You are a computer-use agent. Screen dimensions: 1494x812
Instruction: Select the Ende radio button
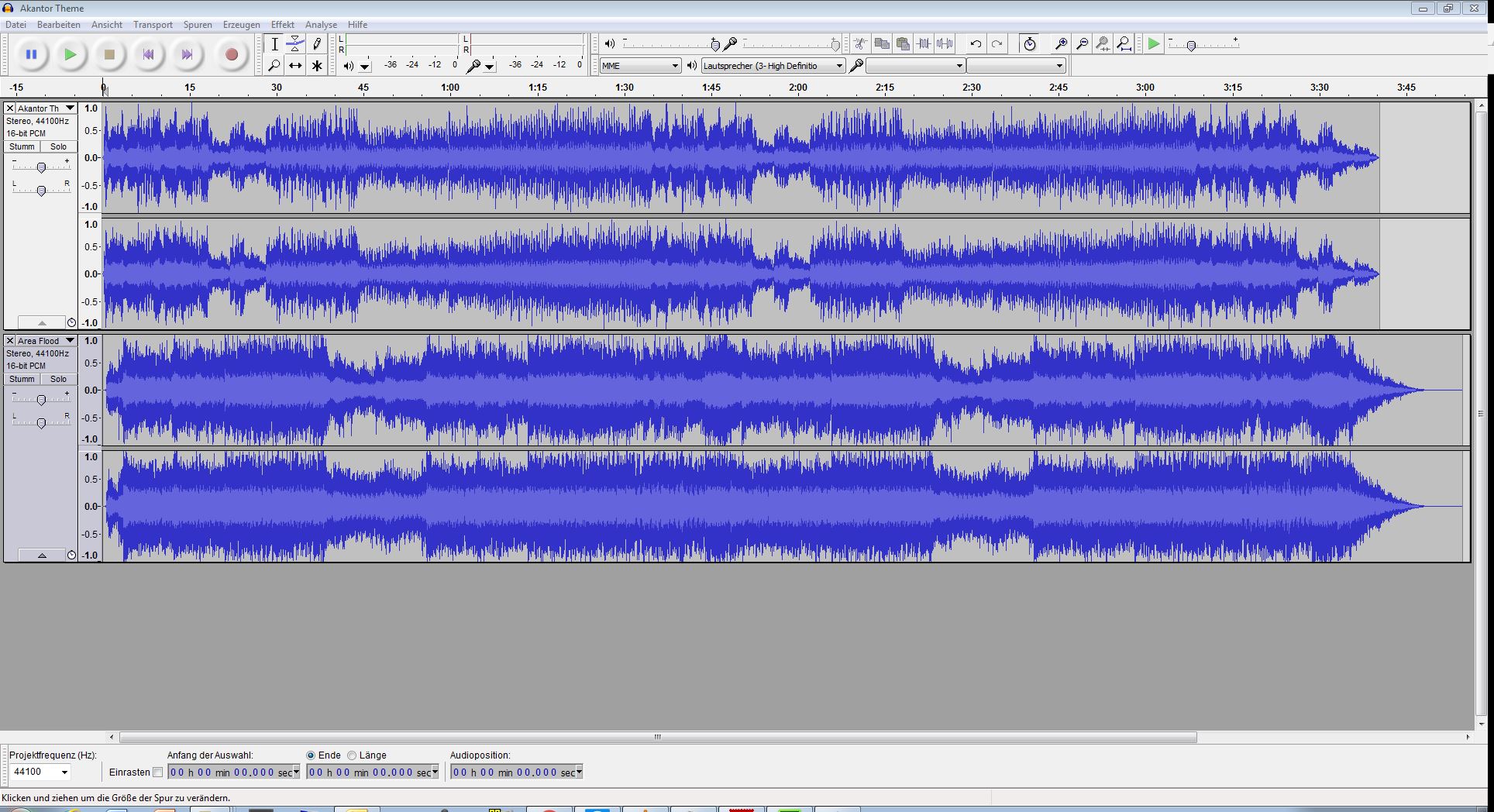pyautogui.click(x=311, y=755)
